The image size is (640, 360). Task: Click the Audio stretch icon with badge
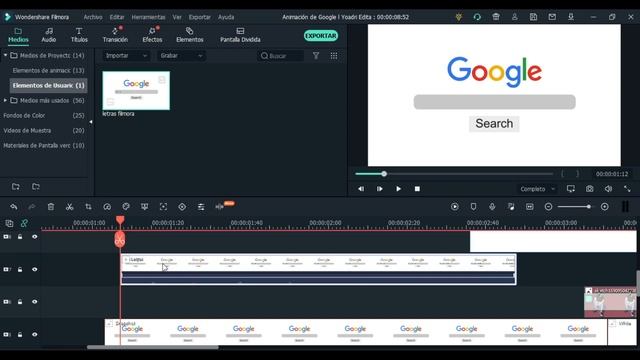(220, 207)
